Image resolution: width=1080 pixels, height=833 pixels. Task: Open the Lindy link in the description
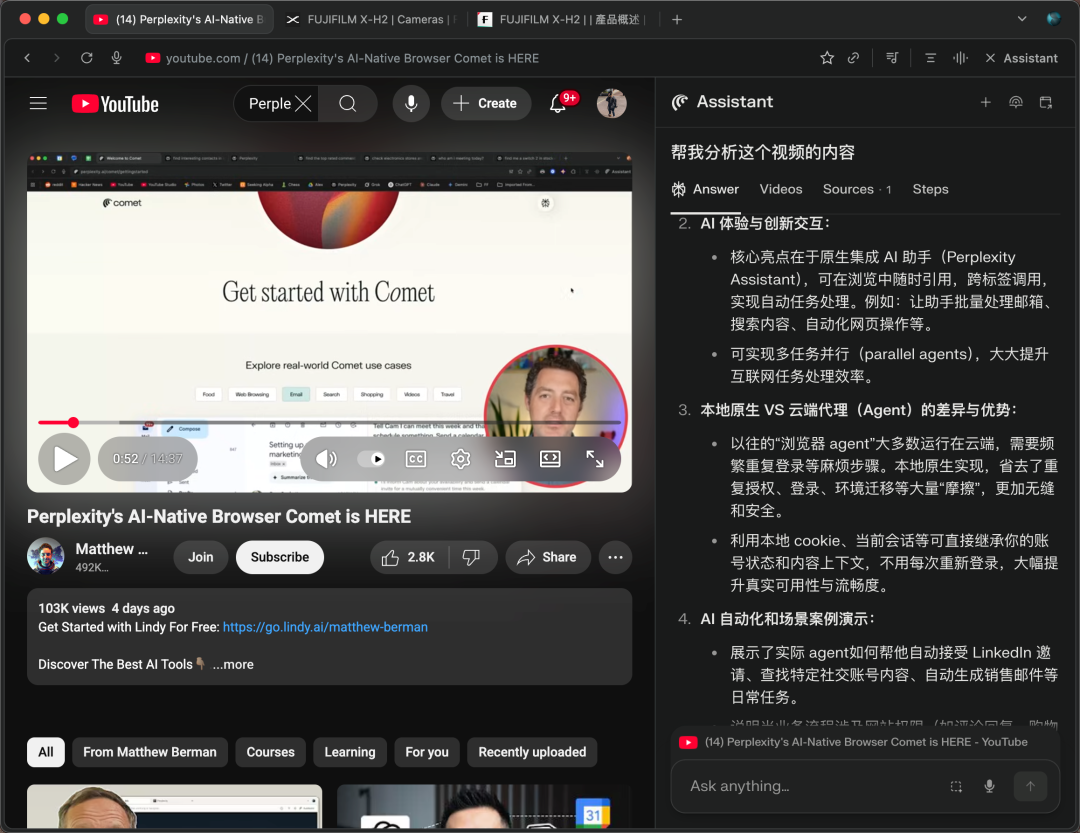(324, 626)
